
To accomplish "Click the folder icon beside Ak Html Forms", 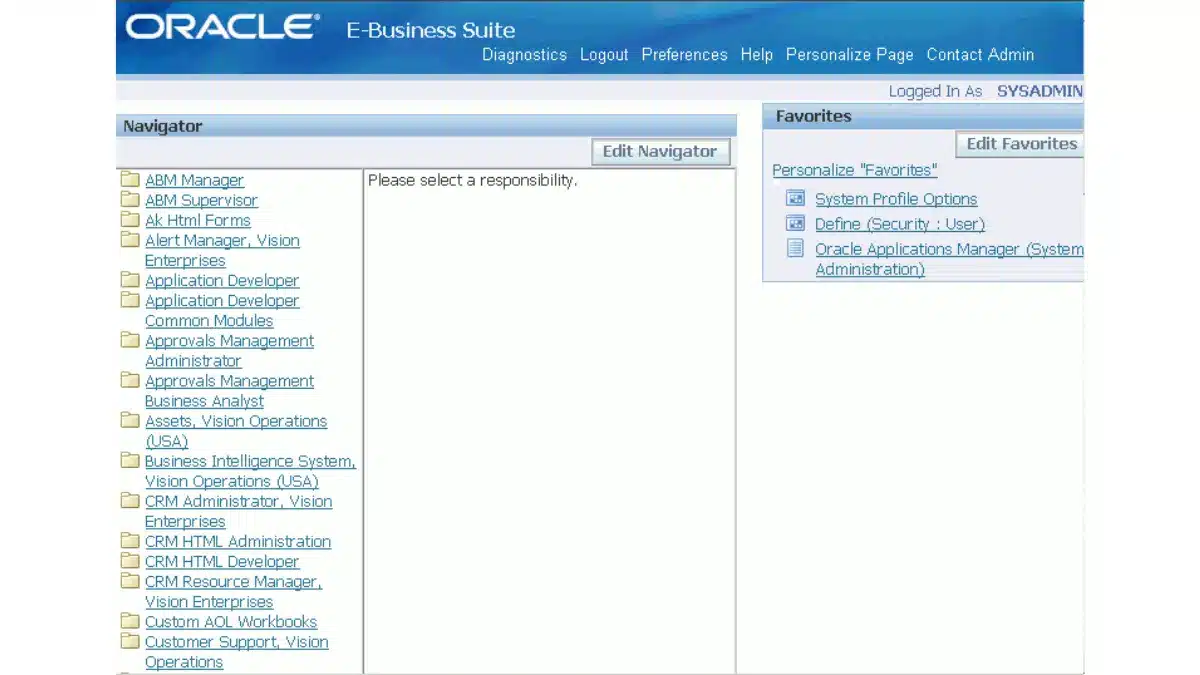I will (x=130, y=220).
